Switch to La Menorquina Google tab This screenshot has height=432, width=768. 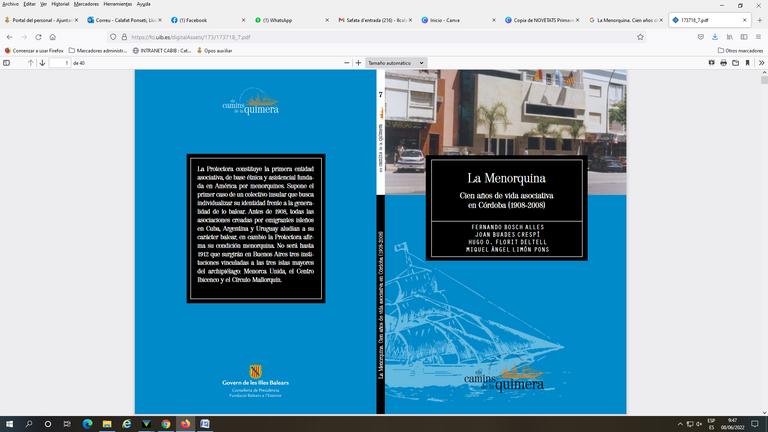click(624, 20)
